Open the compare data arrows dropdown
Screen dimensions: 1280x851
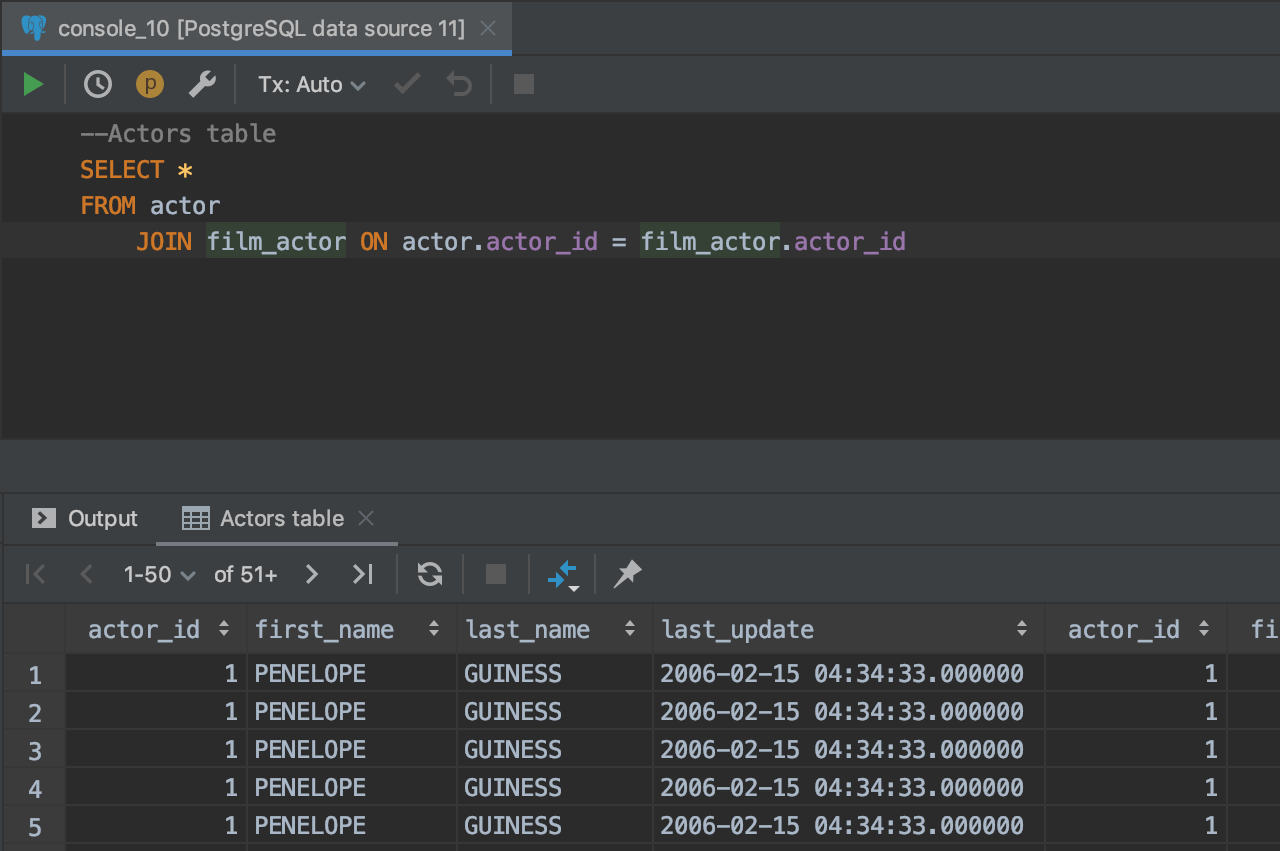[562, 575]
